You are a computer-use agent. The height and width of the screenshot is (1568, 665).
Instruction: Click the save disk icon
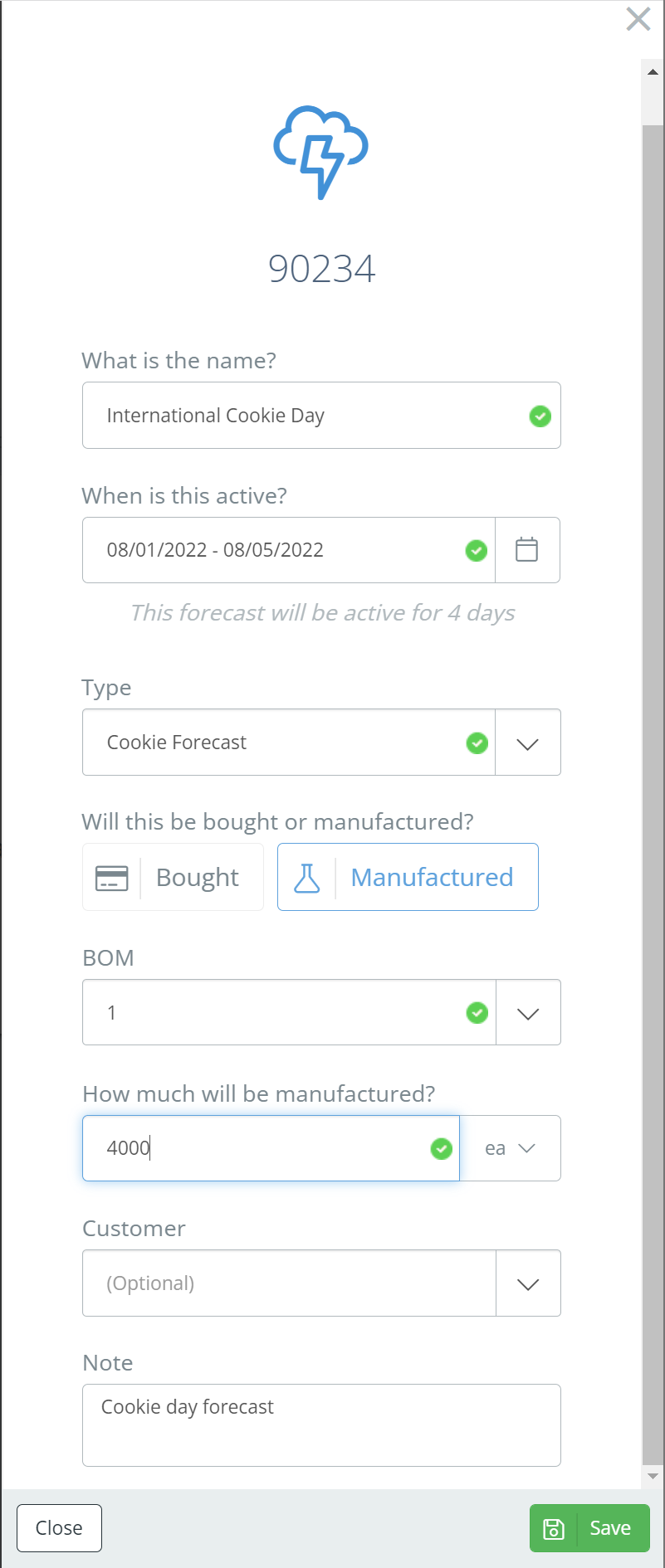pos(554,1528)
